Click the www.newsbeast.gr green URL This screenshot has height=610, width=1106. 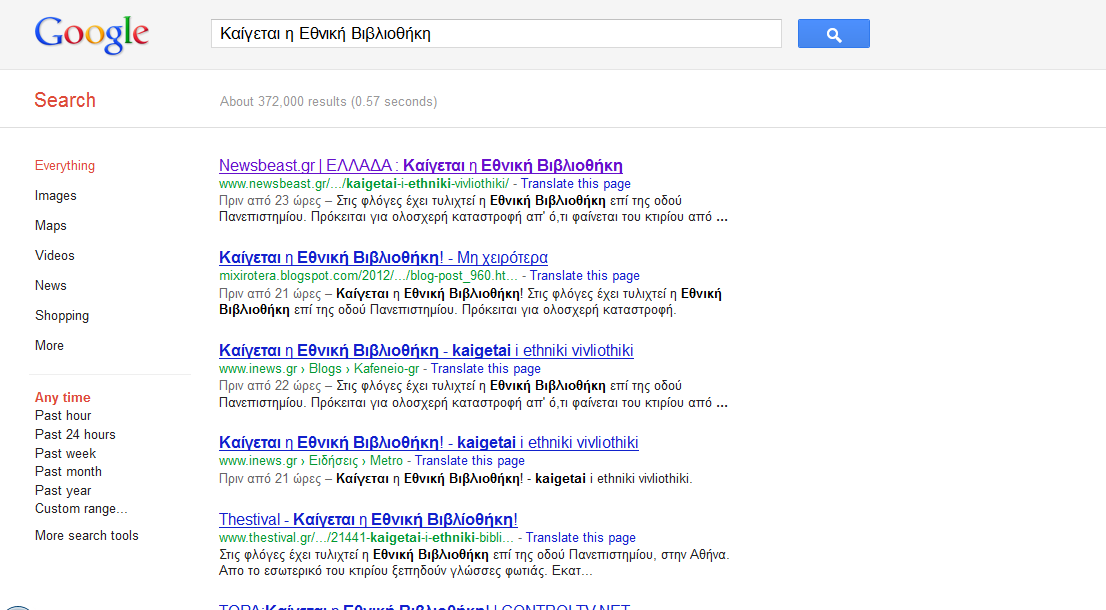pyautogui.click(x=364, y=183)
